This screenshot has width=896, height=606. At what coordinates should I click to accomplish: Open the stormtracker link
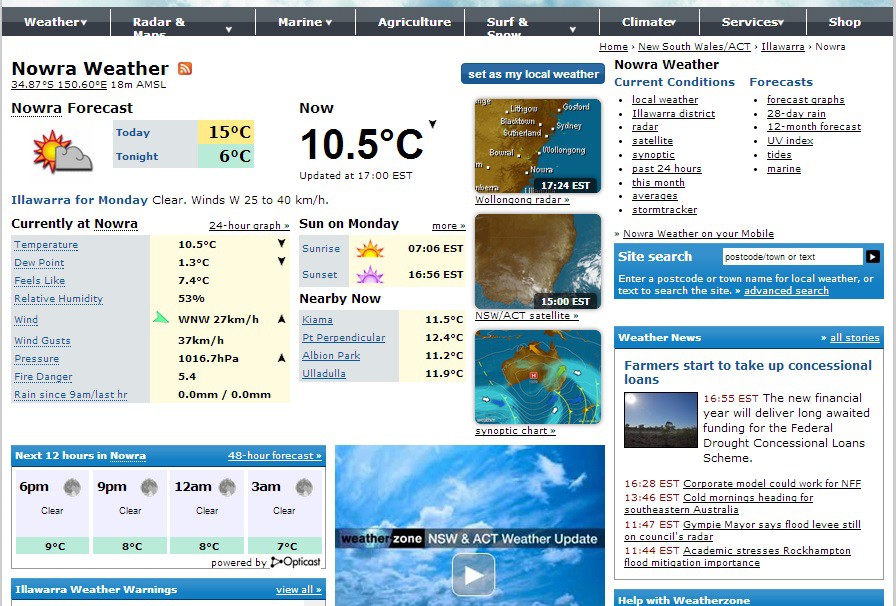pyautogui.click(x=664, y=210)
